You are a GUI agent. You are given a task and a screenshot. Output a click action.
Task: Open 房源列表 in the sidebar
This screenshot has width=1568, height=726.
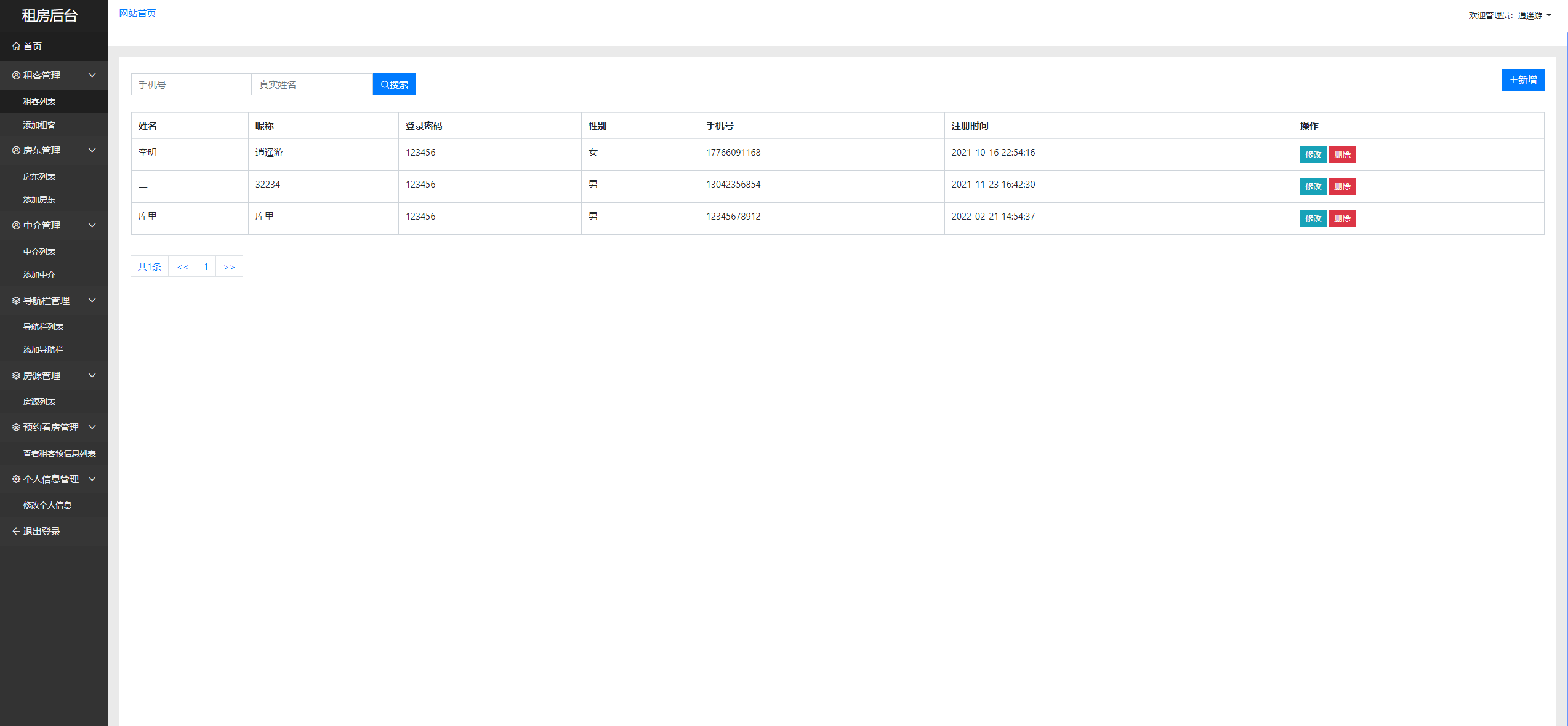(x=54, y=402)
